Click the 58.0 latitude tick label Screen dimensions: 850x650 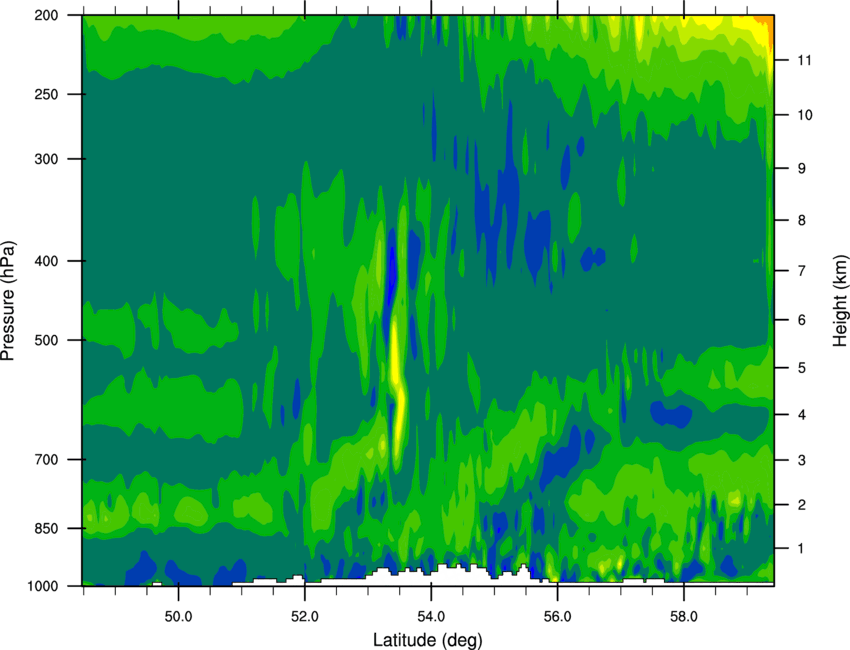[684, 616]
